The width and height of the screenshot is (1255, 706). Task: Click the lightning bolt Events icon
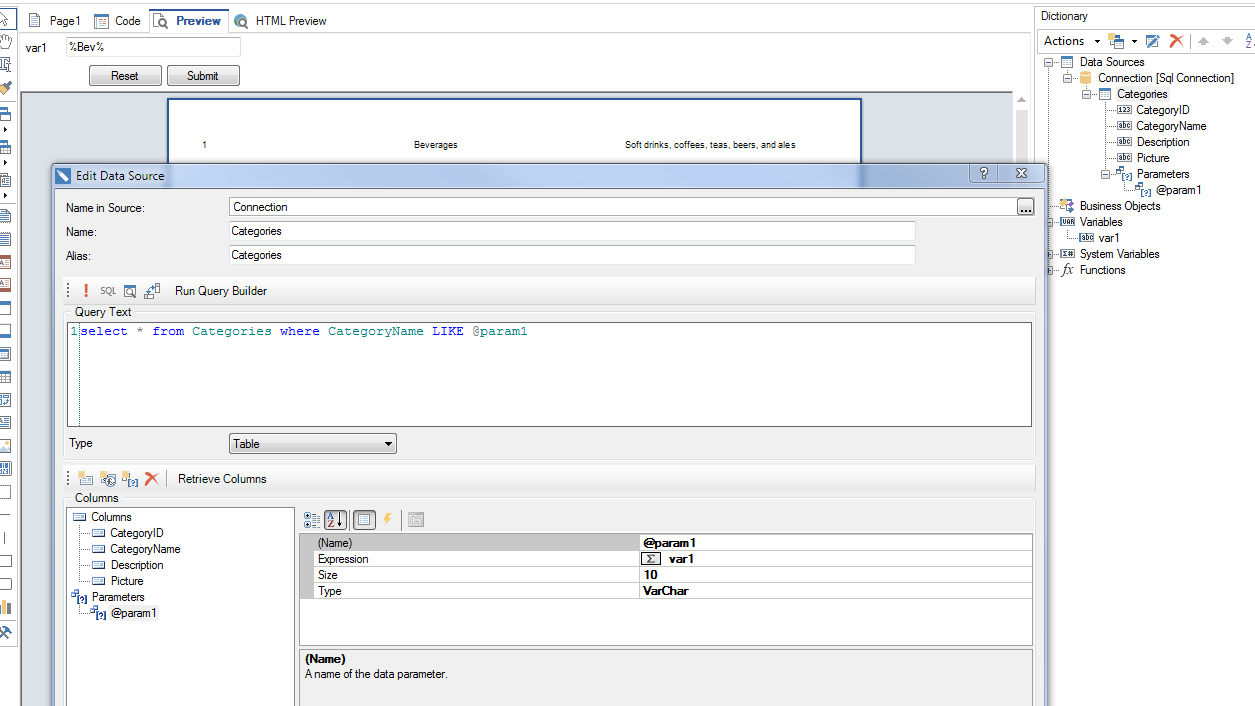(x=387, y=520)
